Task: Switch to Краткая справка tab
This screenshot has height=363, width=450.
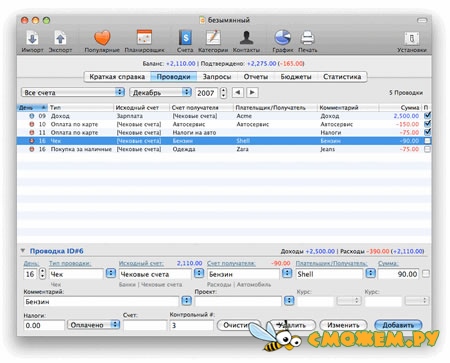Action: click(x=117, y=77)
